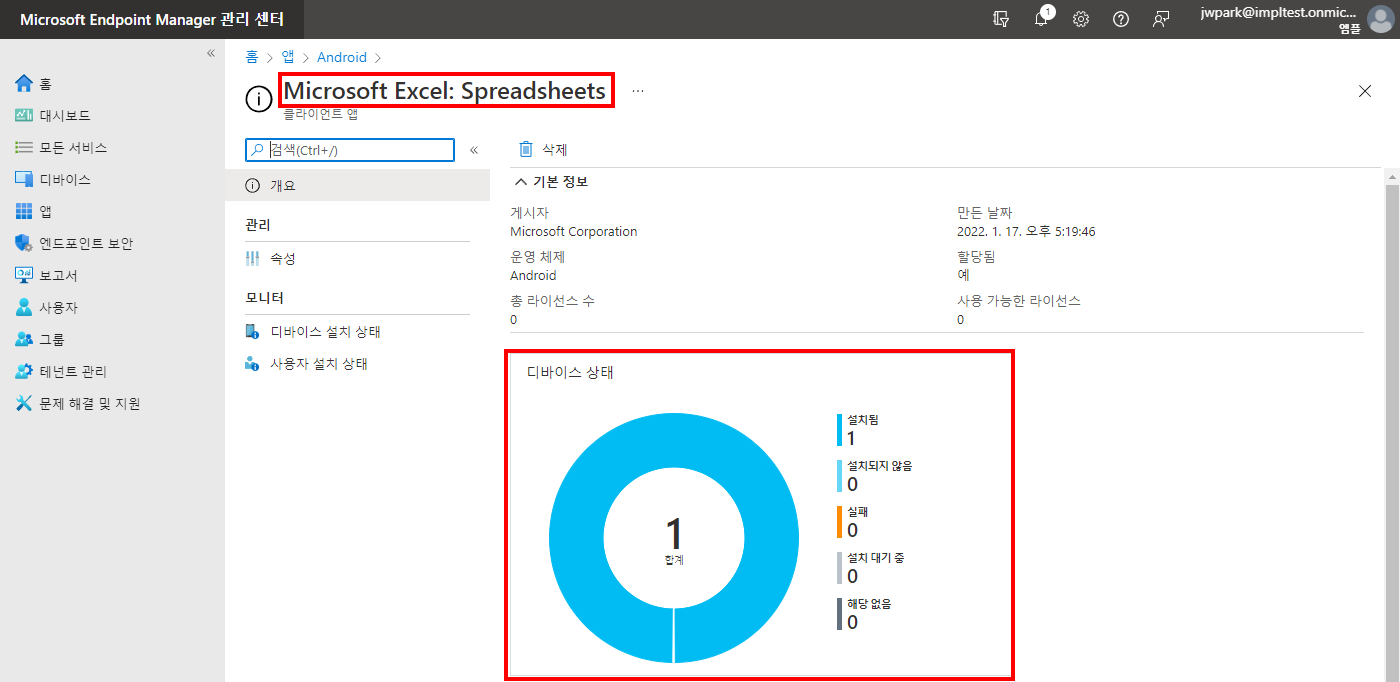Click the Apps (앱) grid icon
Viewport: 1400px width, 682px height.
[24, 211]
